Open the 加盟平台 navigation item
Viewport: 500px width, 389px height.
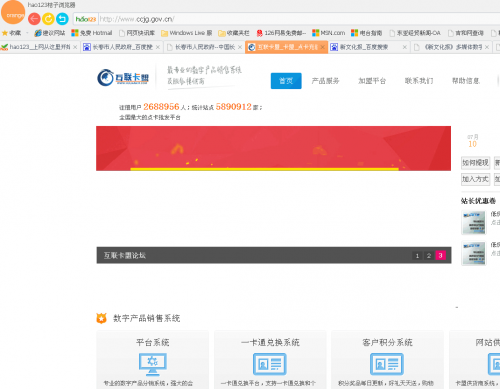(372, 81)
